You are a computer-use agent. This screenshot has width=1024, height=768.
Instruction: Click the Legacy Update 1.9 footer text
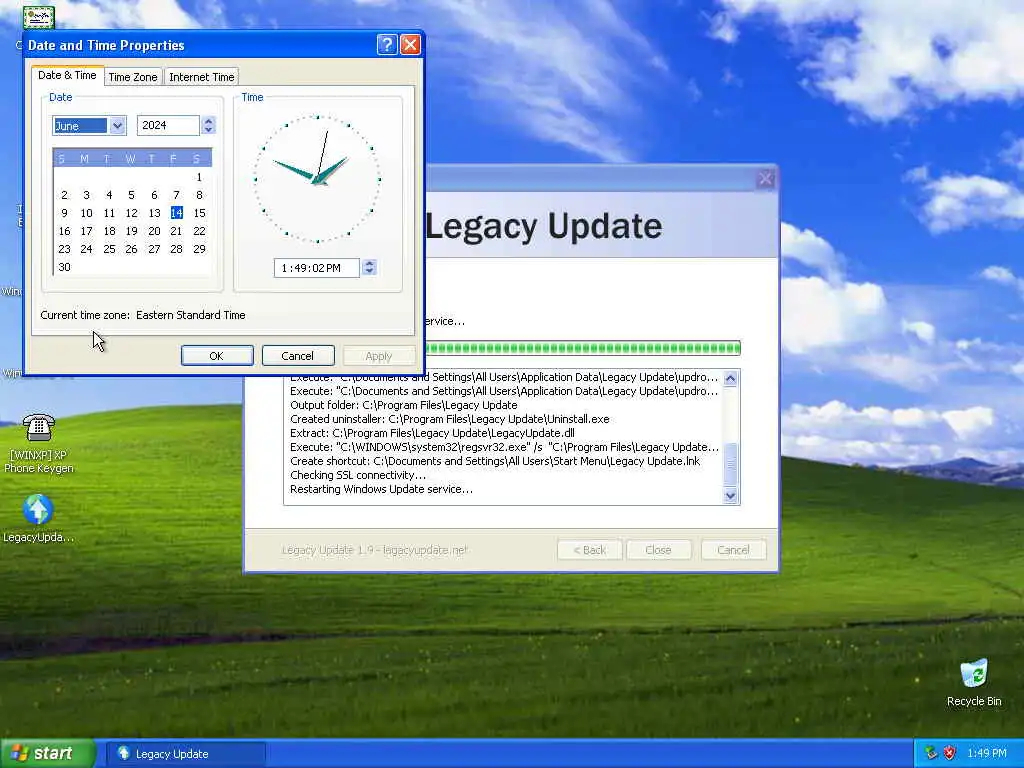[x=375, y=550]
